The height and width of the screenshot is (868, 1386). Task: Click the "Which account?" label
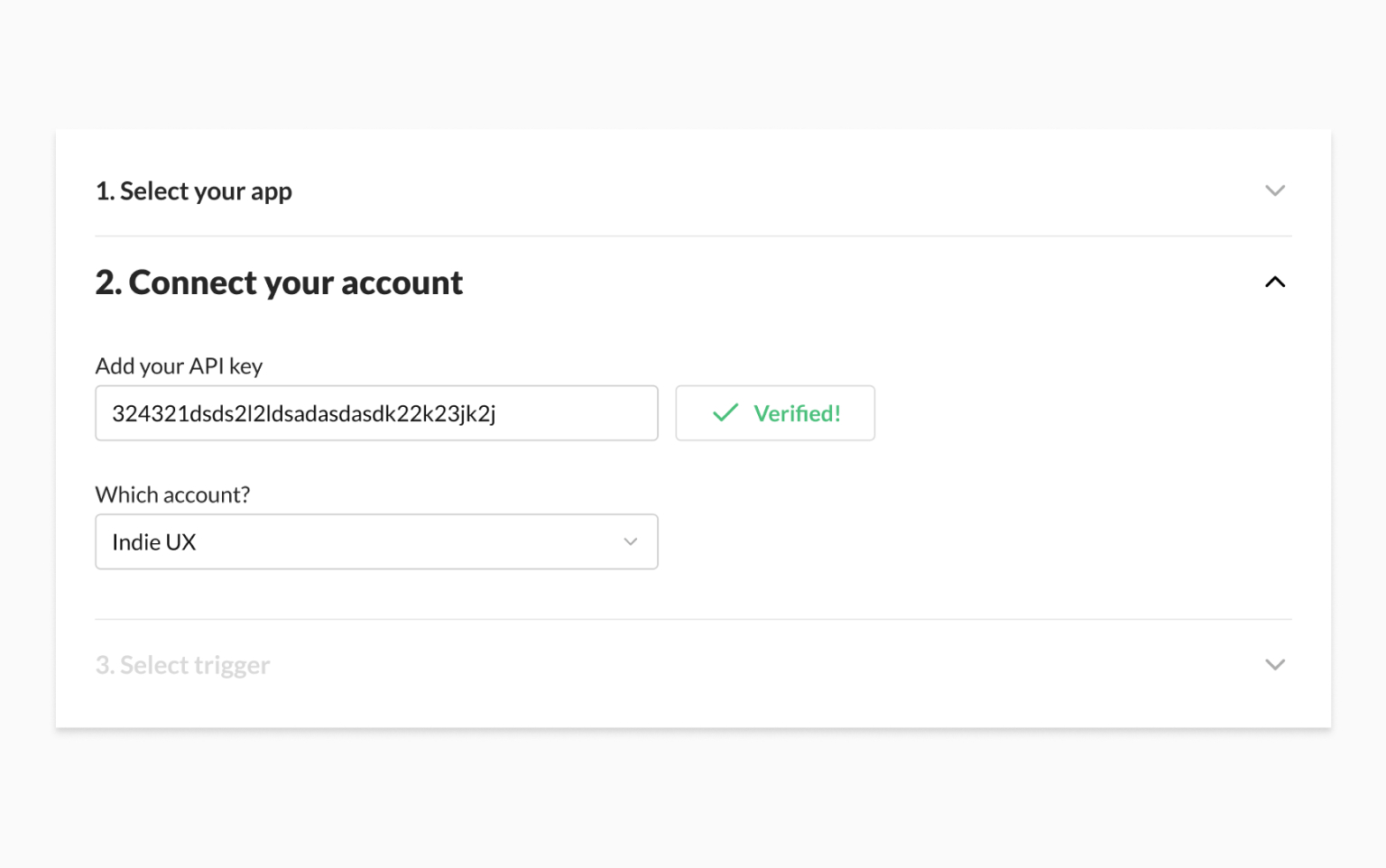click(172, 494)
